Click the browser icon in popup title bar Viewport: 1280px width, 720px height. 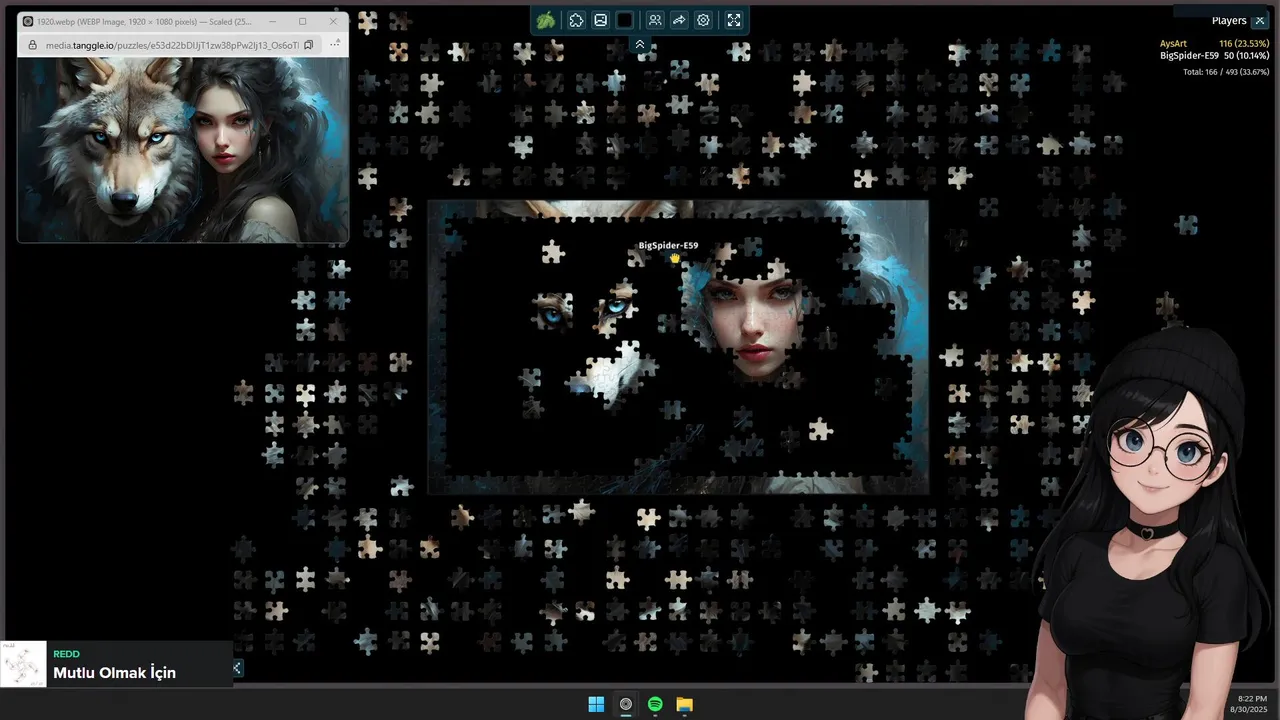pyautogui.click(x=28, y=21)
